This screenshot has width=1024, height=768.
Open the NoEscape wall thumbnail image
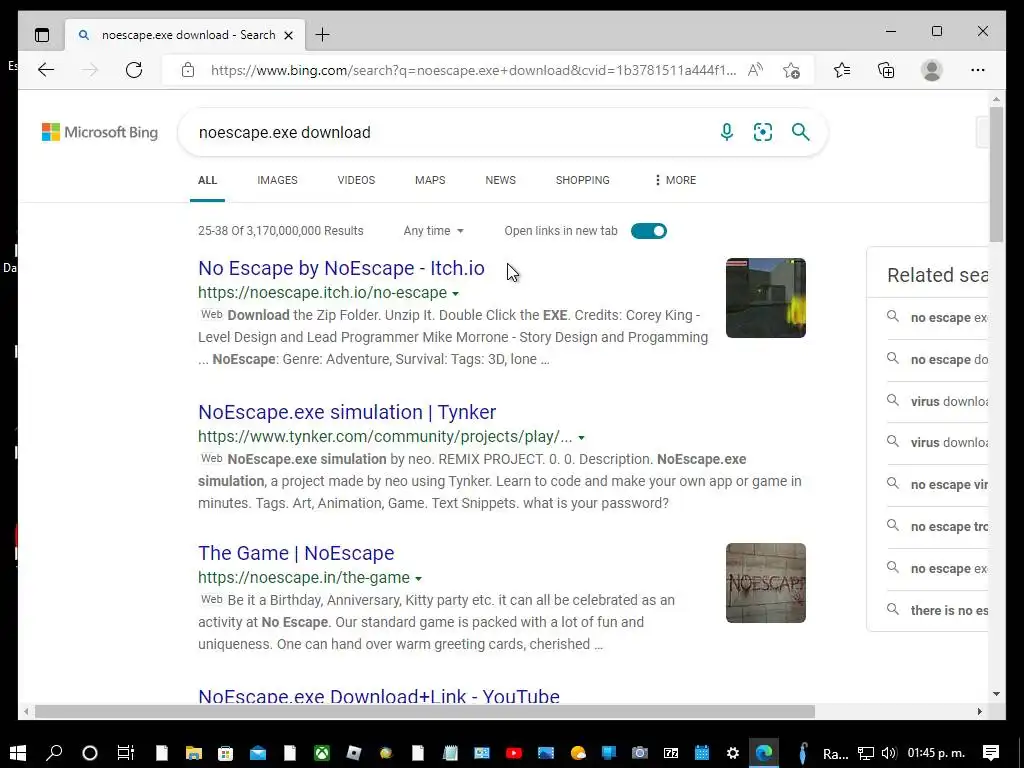765,583
